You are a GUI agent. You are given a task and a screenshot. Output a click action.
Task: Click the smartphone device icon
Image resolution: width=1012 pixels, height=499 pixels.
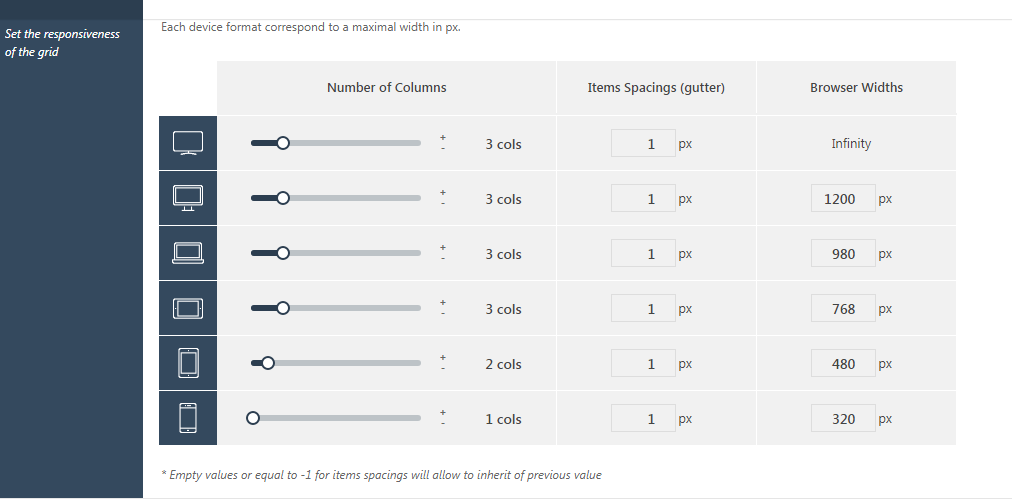click(188, 418)
